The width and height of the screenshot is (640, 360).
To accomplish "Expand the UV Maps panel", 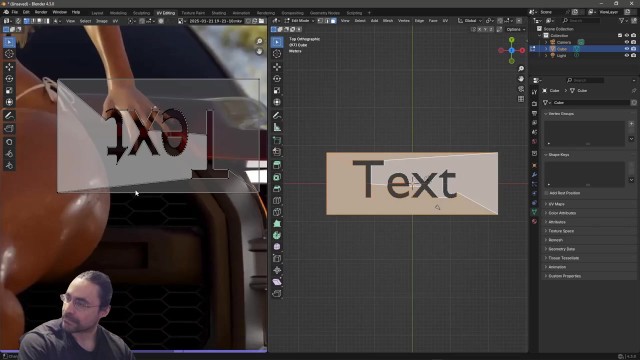I will 556,204.
